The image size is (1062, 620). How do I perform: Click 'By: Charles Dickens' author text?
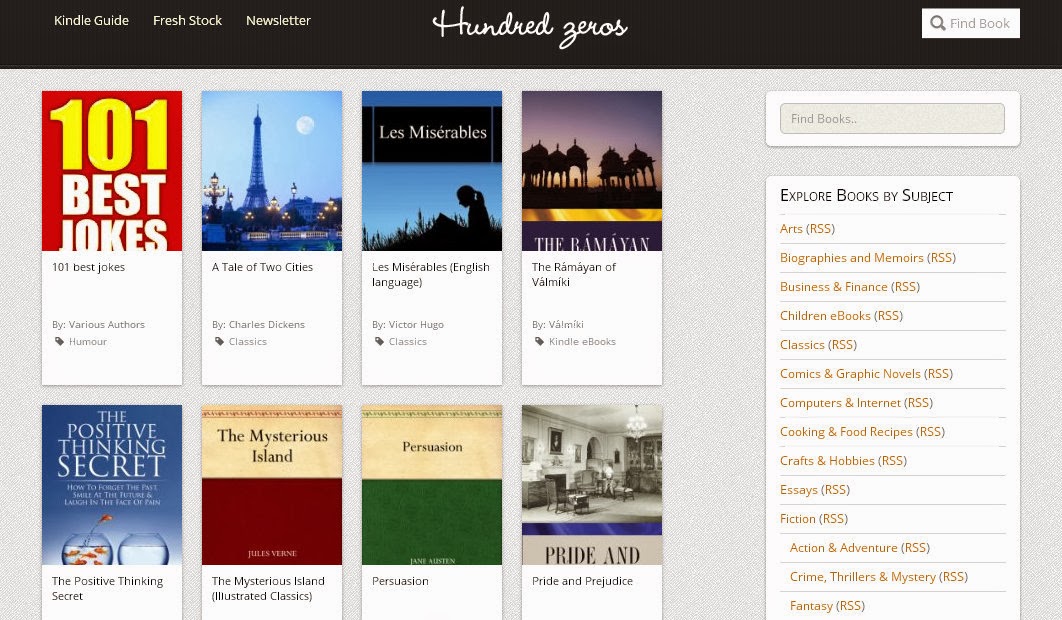point(258,325)
